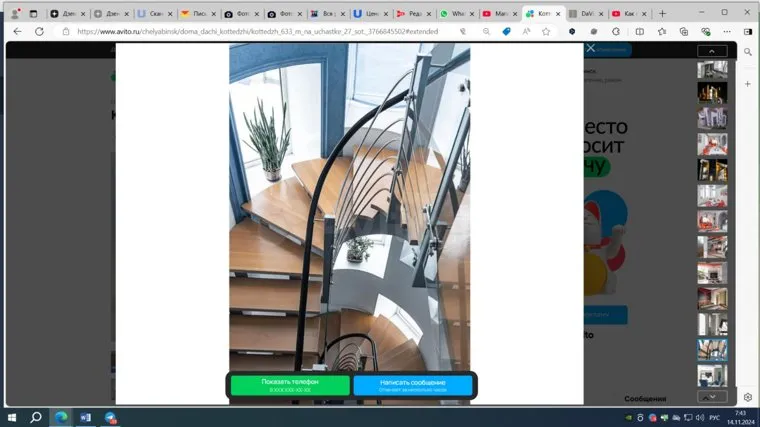Viewport: 760px width, 427px height.
Task: Click the taskbar search magnifier icon
Action: click(36, 417)
